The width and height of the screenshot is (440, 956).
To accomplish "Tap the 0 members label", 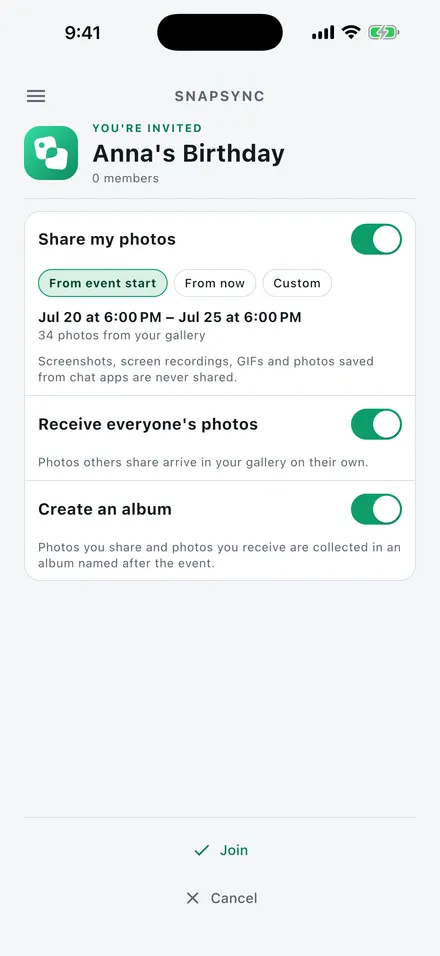I will (126, 178).
